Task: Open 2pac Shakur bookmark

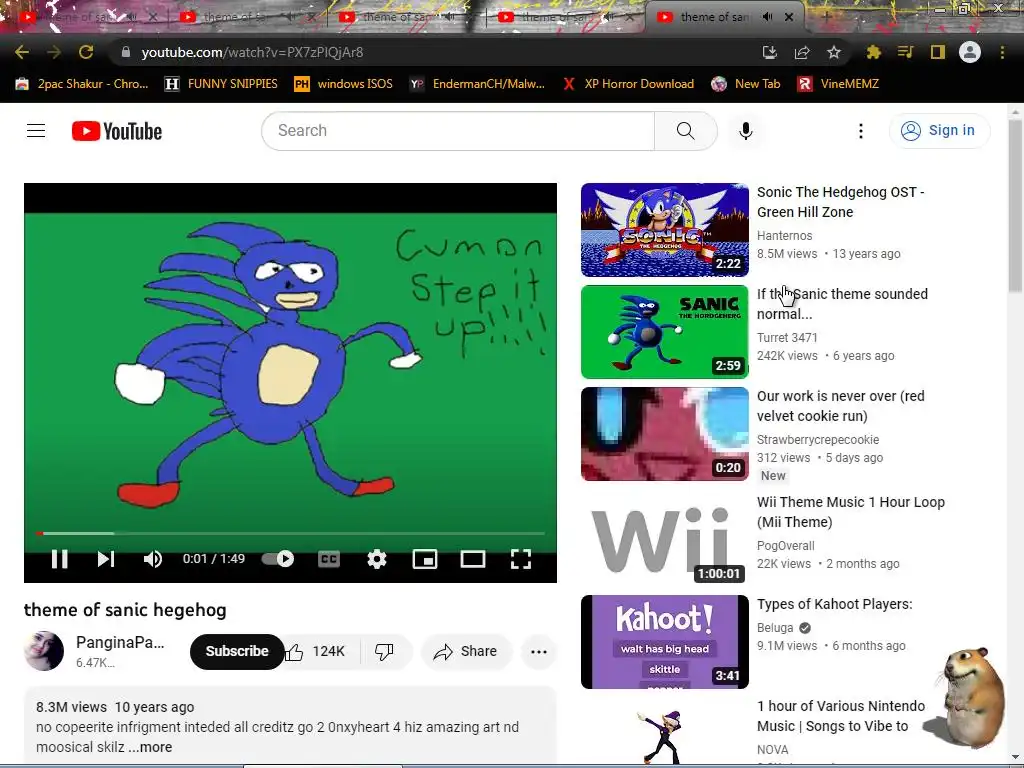Action: (x=82, y=84)
